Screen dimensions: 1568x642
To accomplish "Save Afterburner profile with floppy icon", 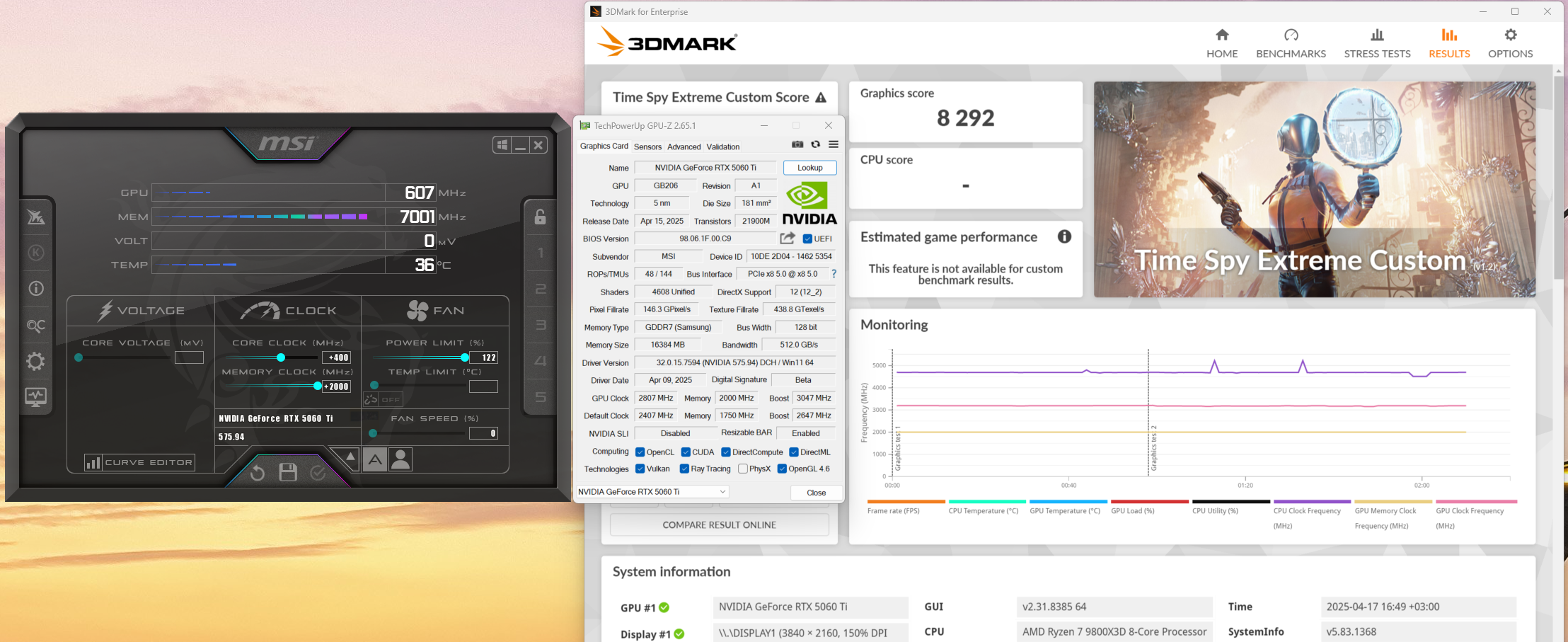I will [288, 472].
